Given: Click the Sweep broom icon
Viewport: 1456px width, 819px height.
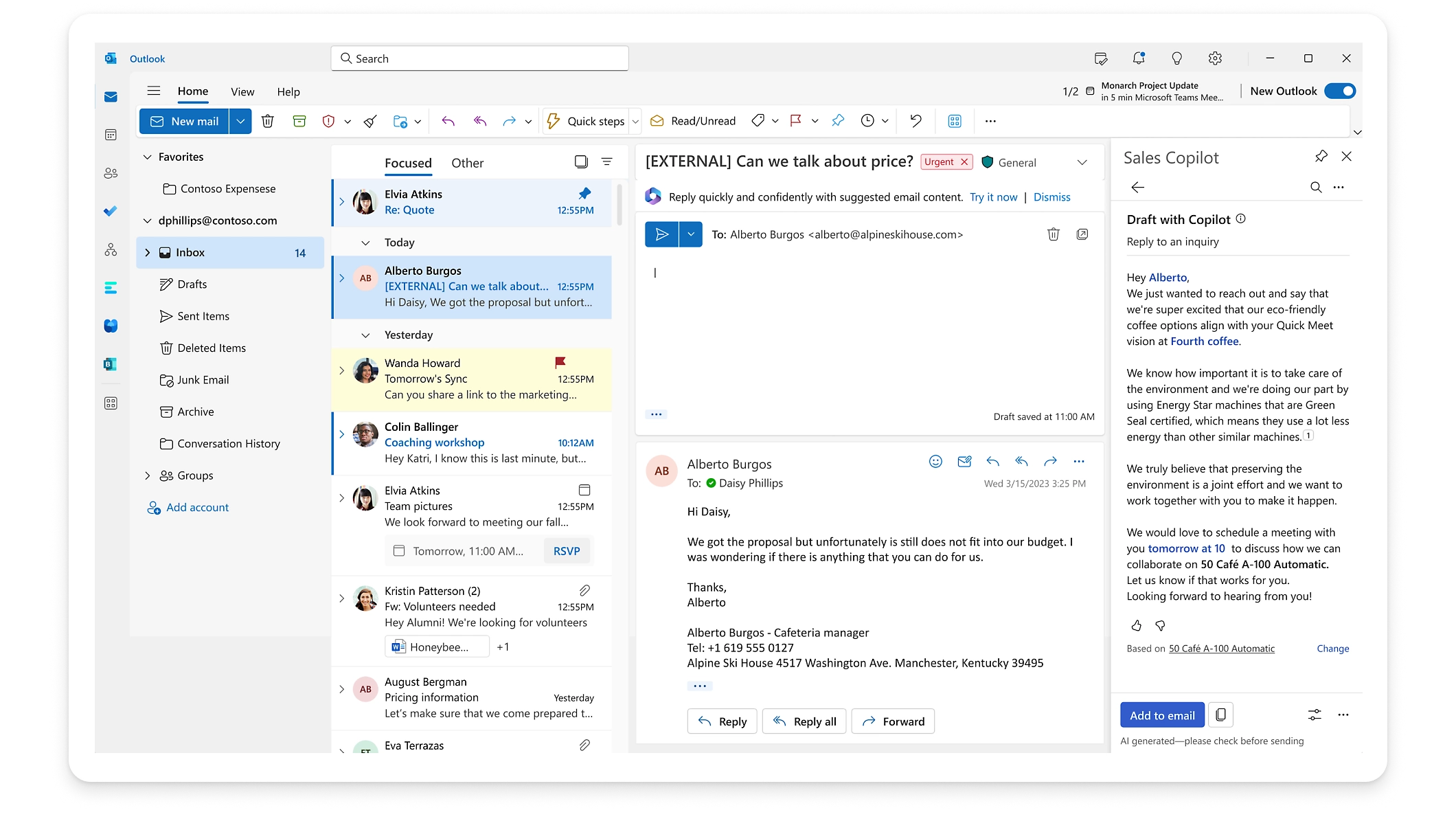Looking at the screenshot, I should point(370,121).
